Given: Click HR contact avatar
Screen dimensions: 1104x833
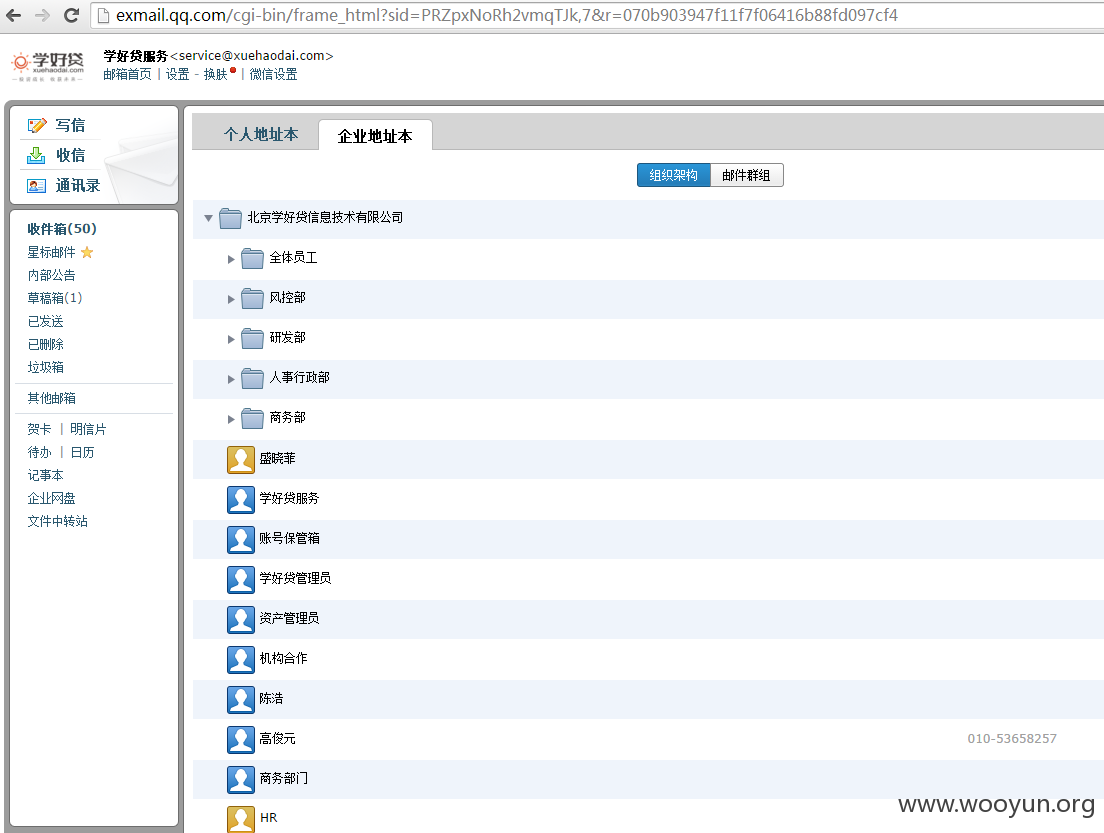Looking at the screenshot, I should 241,820.
